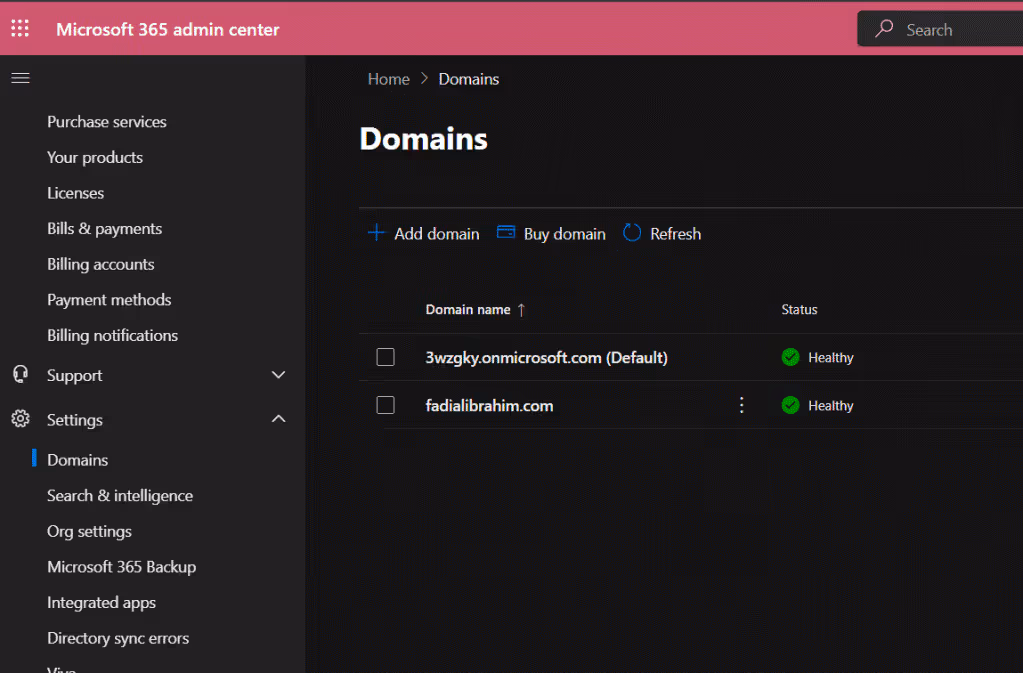Select Domains in Settings menu
Screen dimensions: 1023x673
78,460
